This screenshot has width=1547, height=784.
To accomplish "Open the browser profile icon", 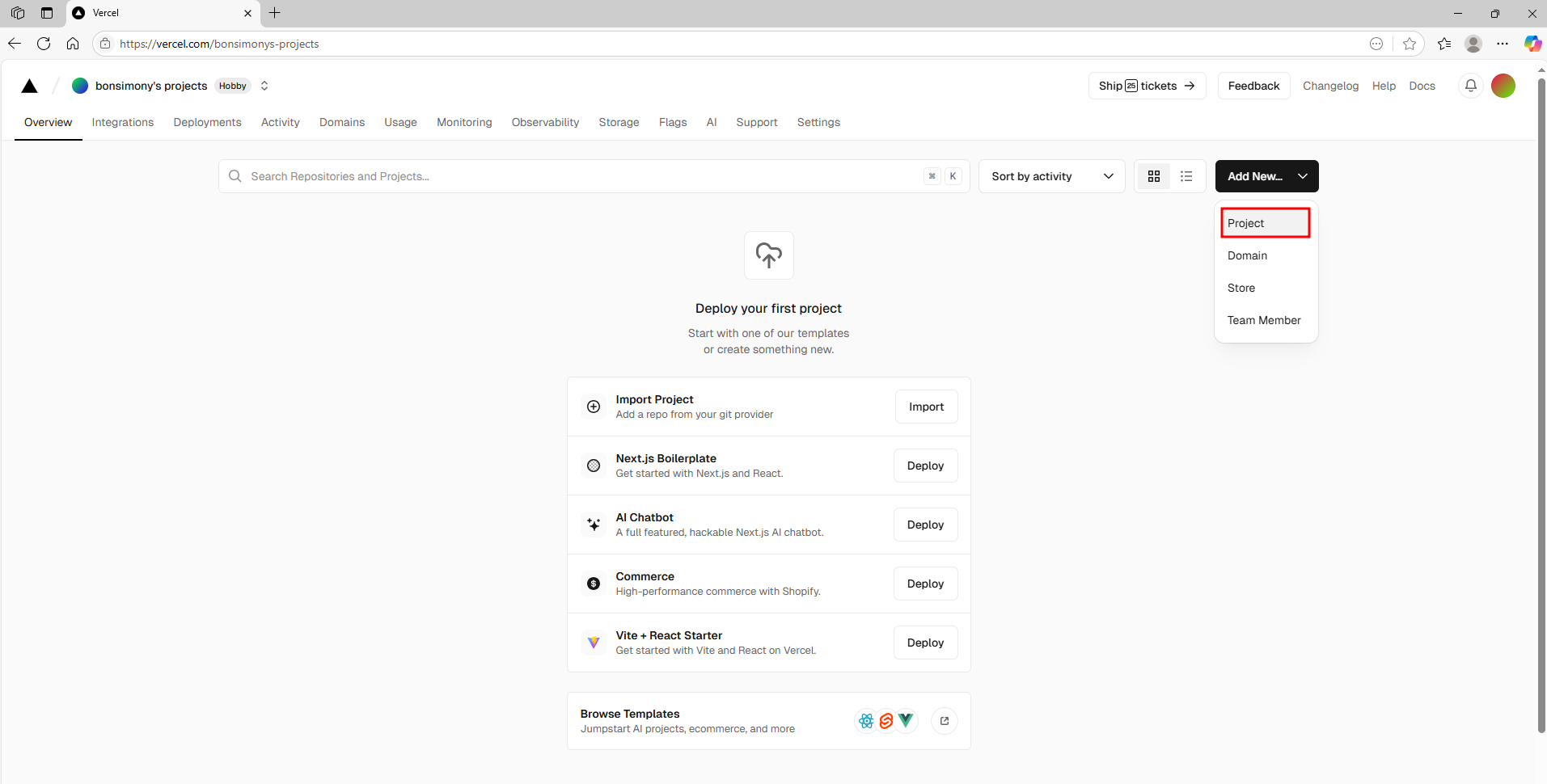I will [x=1473, y=44].
